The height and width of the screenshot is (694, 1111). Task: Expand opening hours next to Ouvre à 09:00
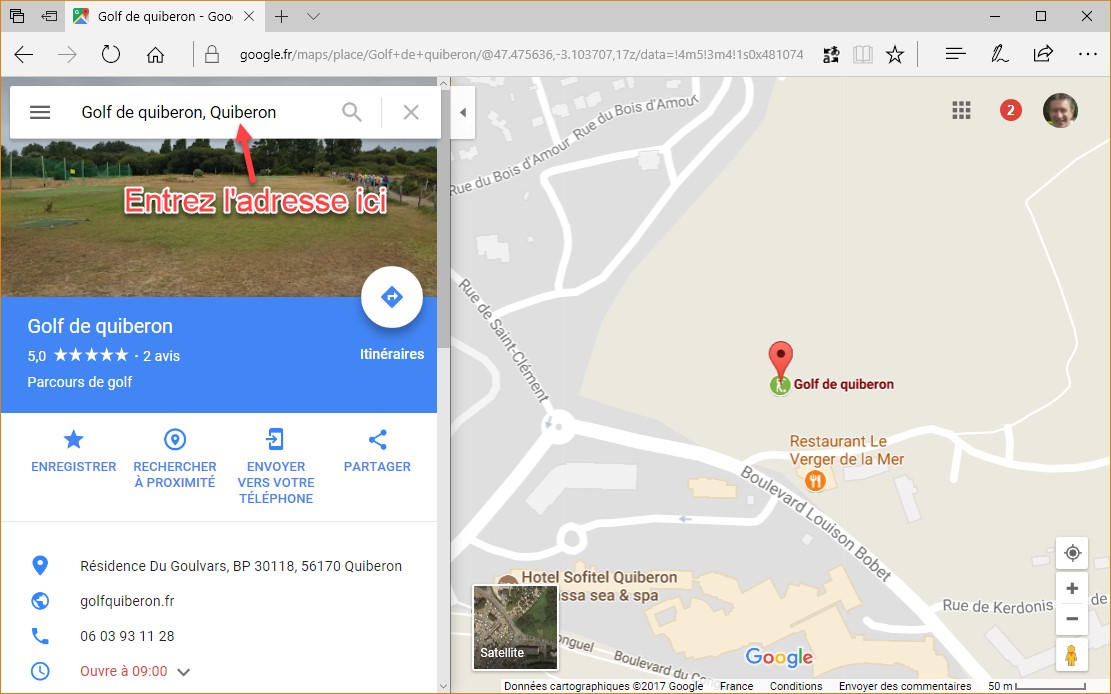point(184,672)
